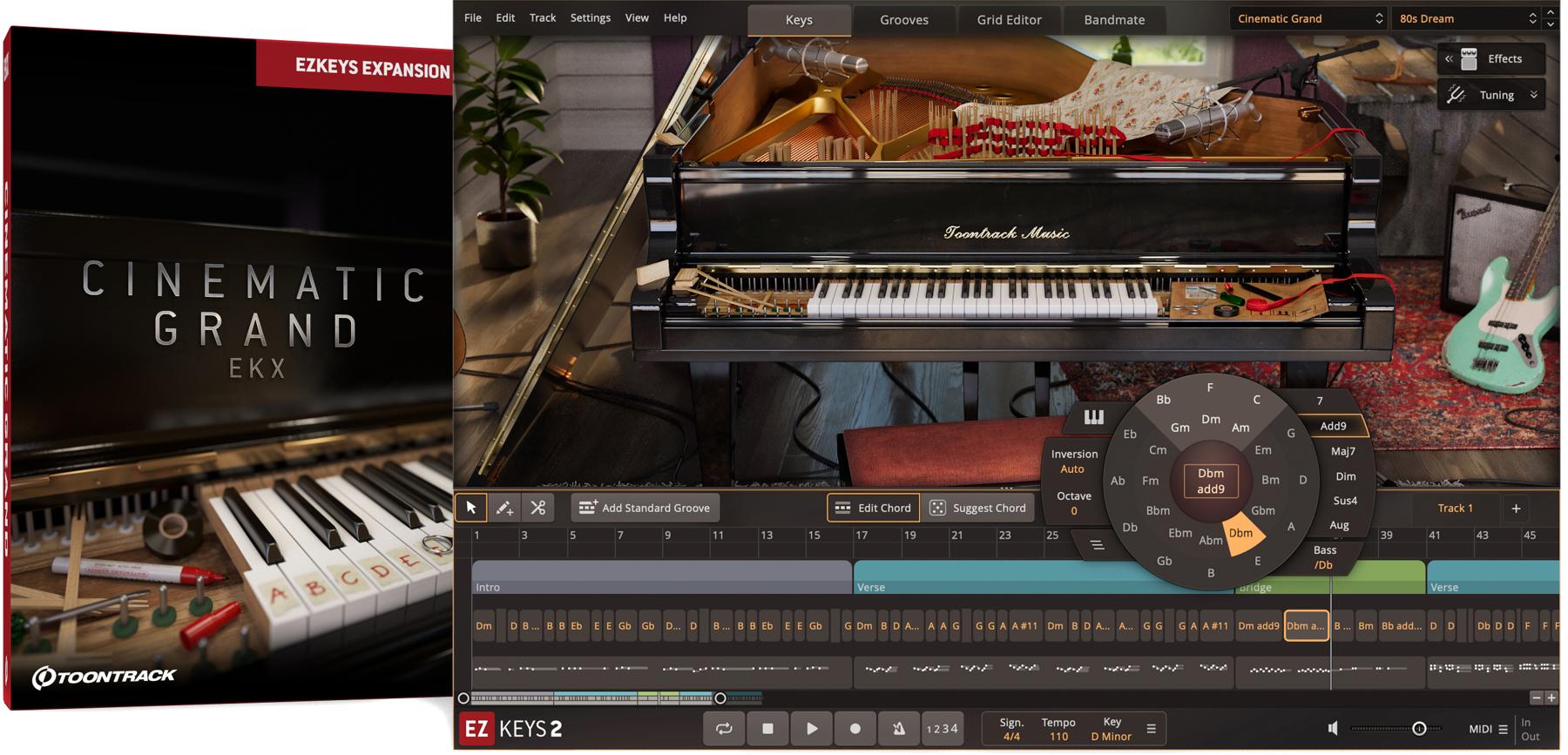
Task: Step to next preset with arrows at far right
Action: (x=1551, y=24)
